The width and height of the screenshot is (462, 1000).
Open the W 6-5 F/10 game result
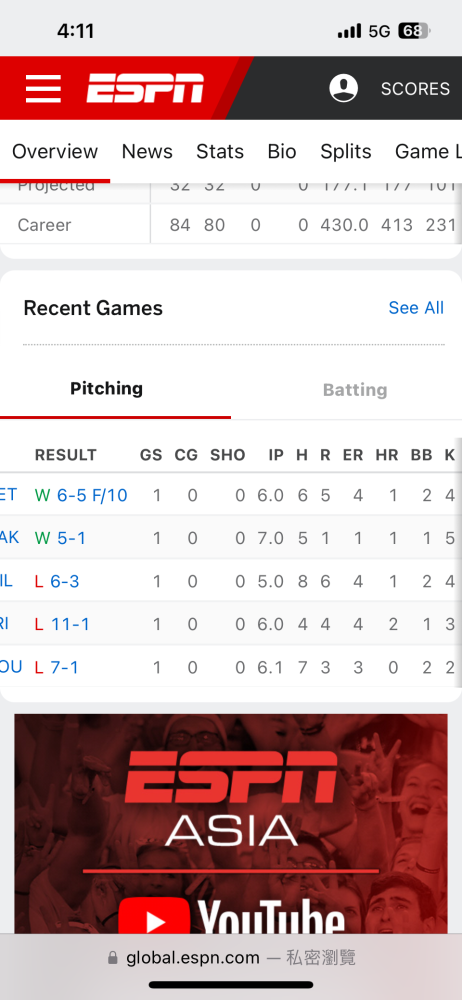click(x=81, y=495)
